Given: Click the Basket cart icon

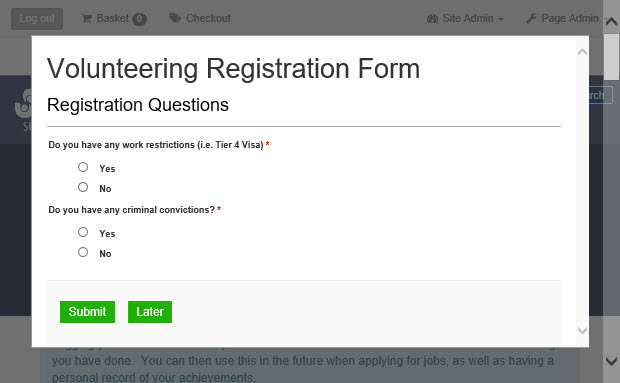Looking at the screenshot, I should pos(87,18).
